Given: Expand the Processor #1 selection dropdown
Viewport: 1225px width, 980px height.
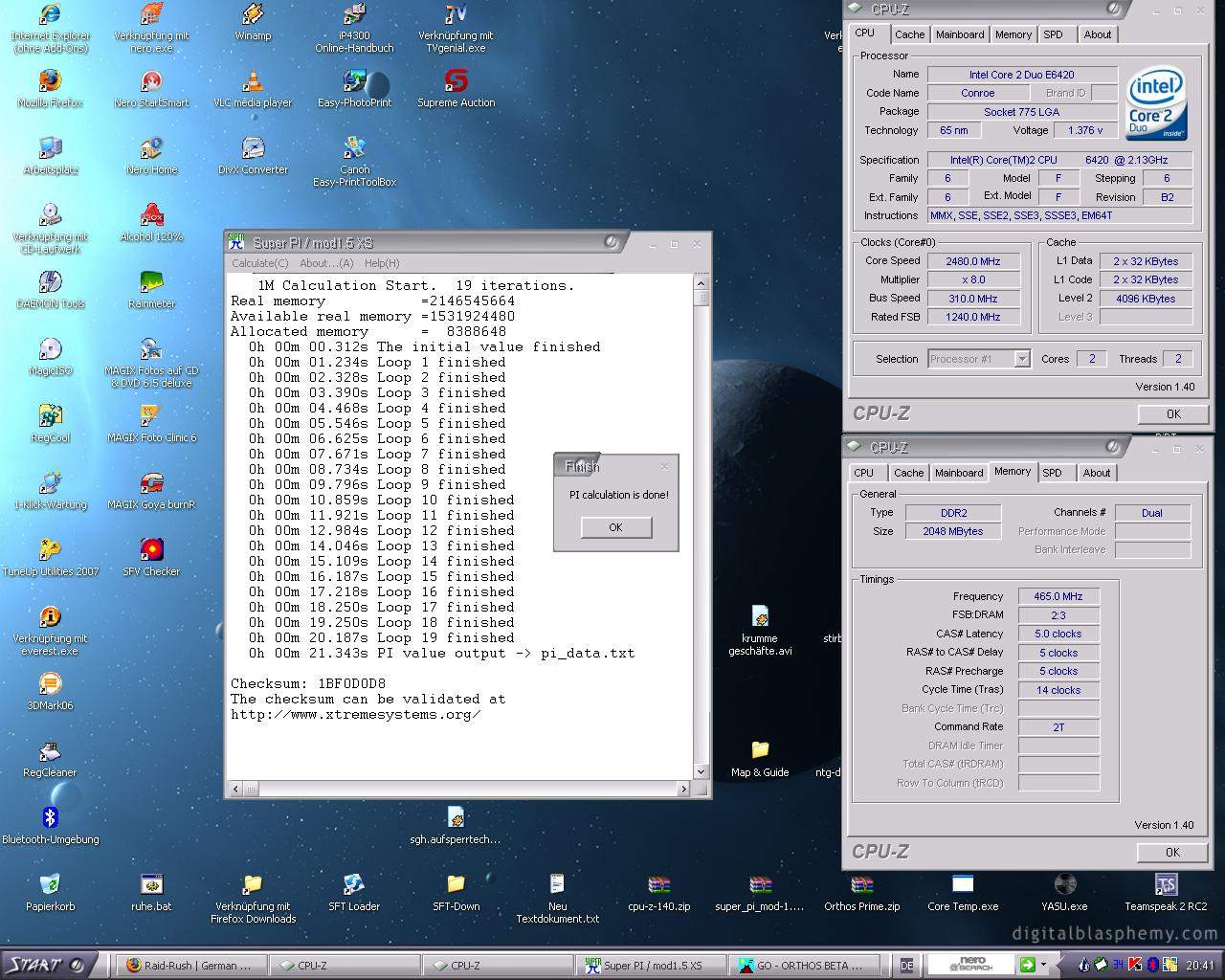Looking at the screenshot, I should [x=1022, y=359].
